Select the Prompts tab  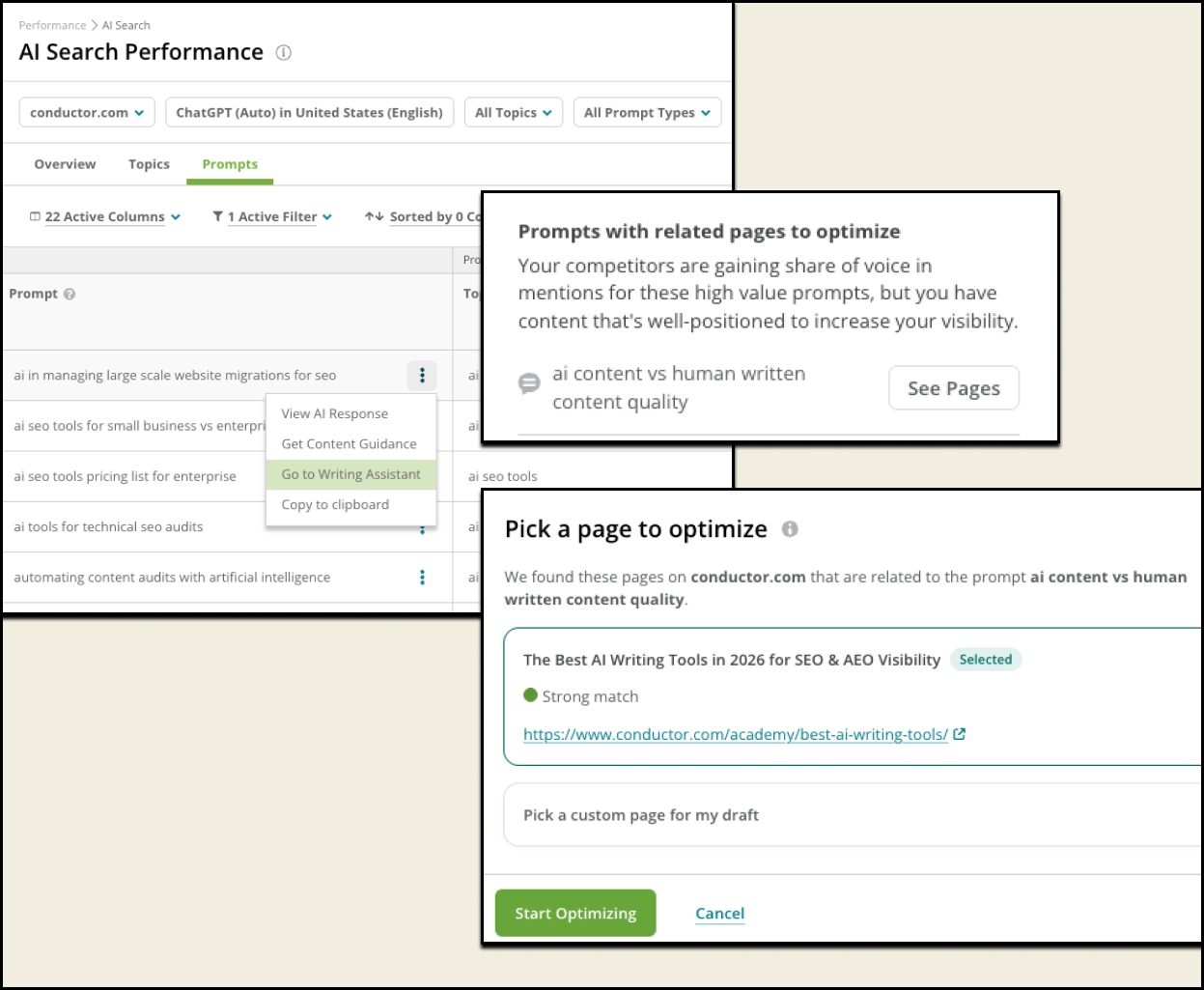[230, 164]
